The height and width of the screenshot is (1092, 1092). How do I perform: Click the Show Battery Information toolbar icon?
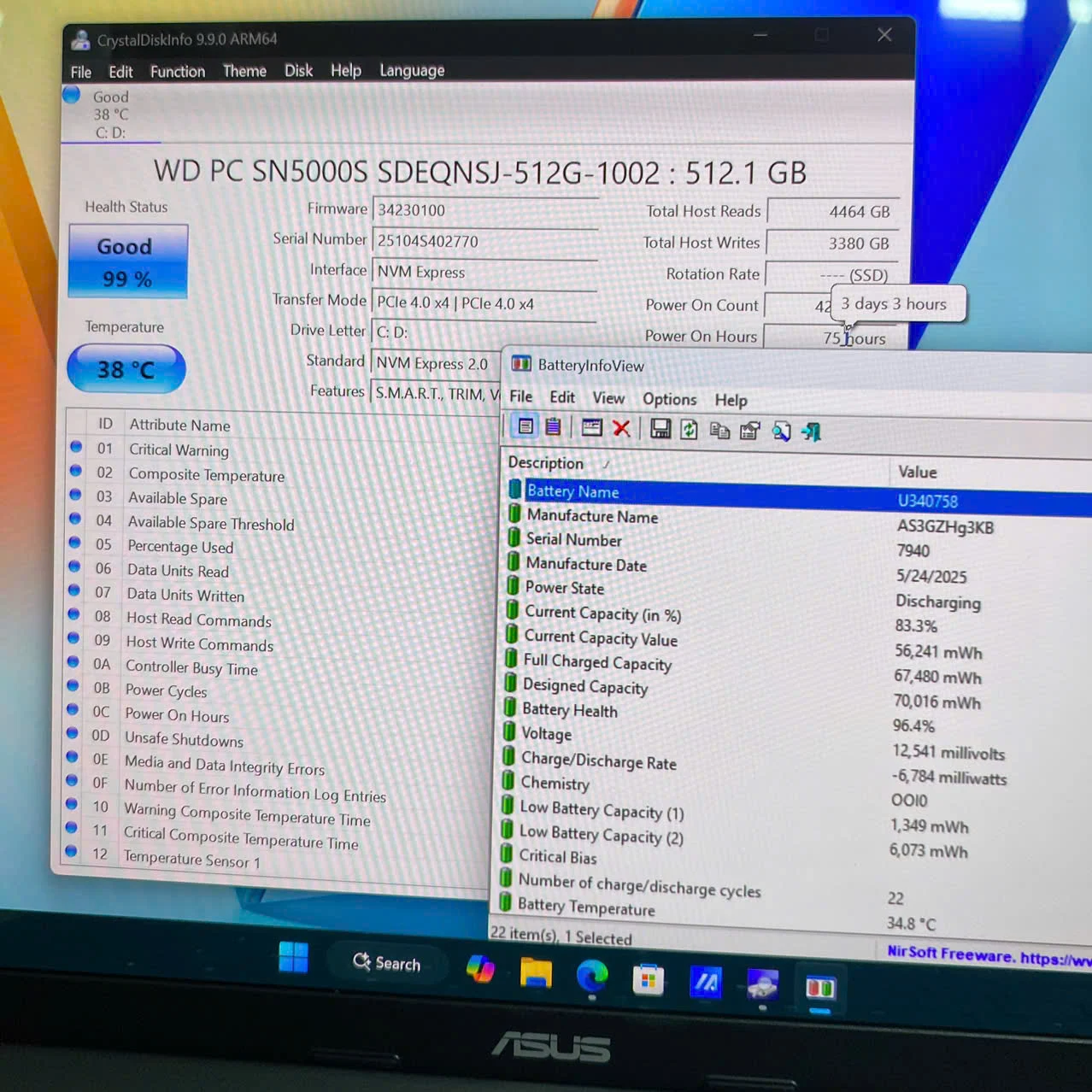point(525,426)
